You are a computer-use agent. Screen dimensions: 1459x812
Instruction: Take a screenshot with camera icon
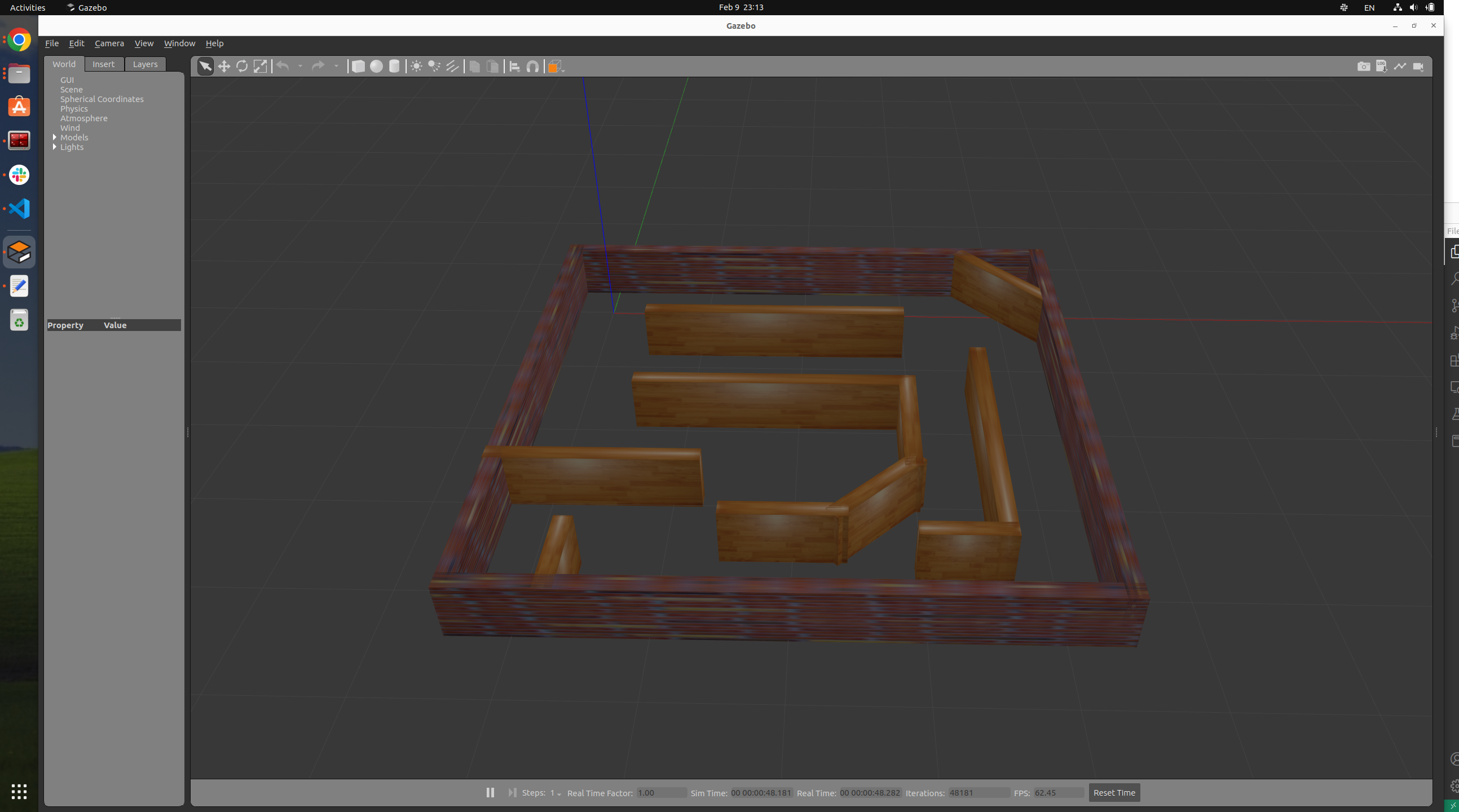coord(1363,66)
